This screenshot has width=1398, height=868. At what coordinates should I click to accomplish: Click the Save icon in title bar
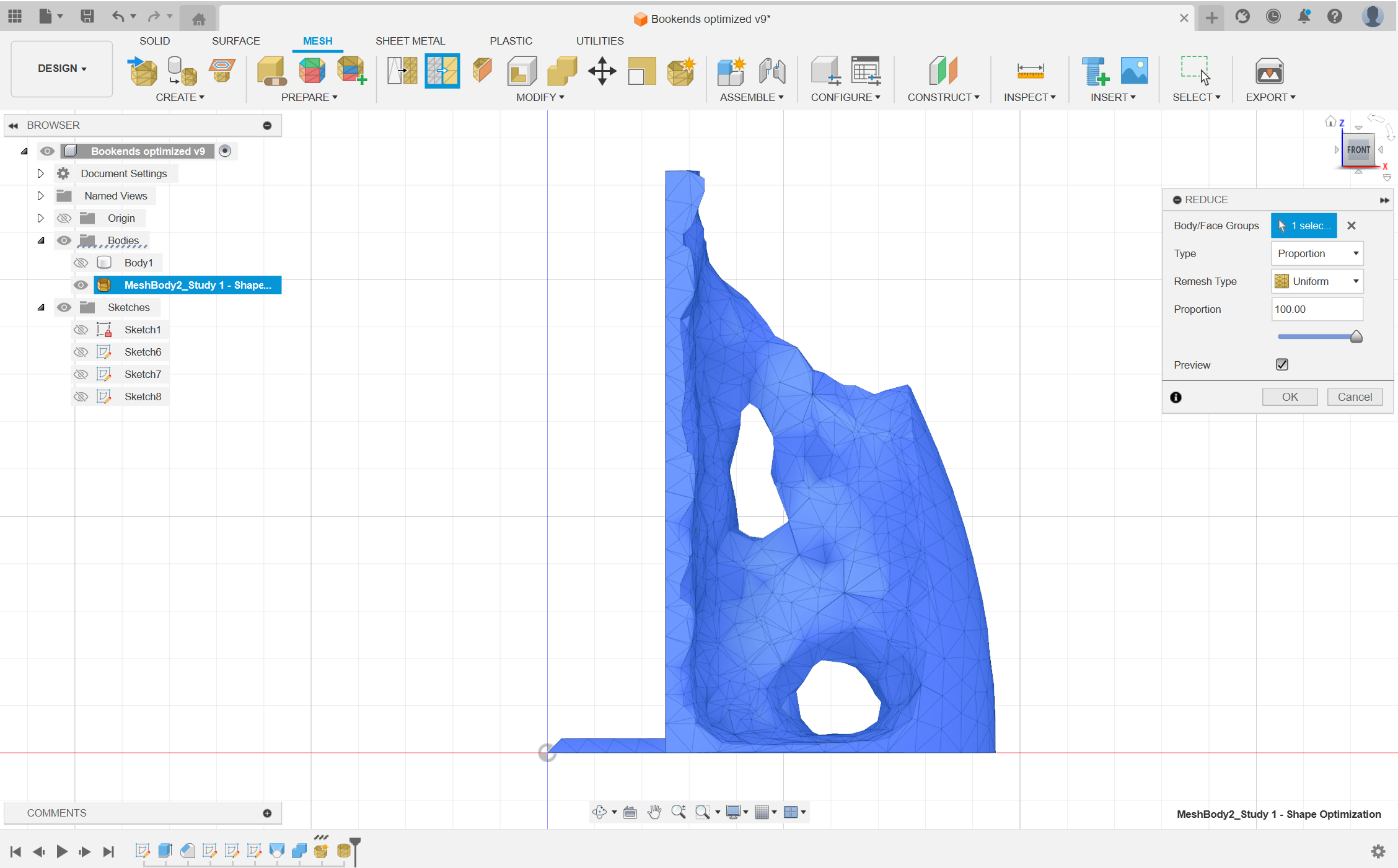pyautogui.click(x=87, y=17)
